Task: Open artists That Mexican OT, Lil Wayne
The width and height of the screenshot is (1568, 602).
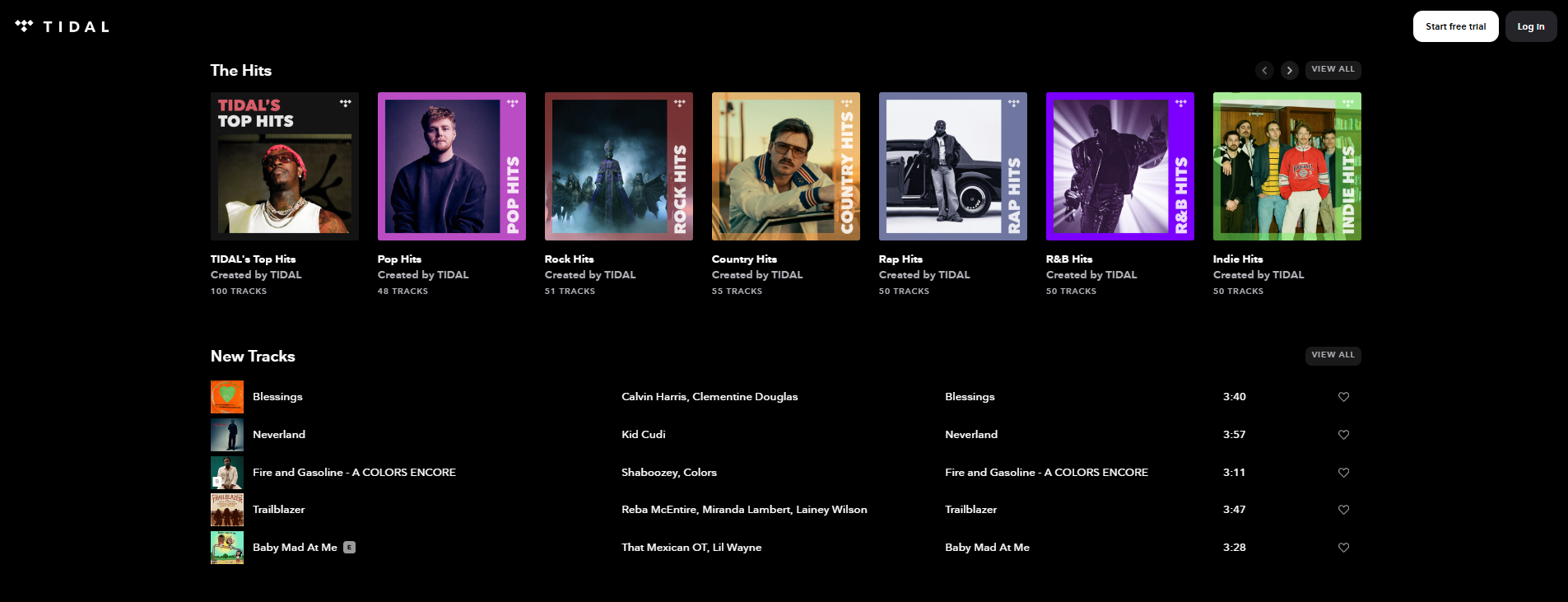Action: tap(691, 548)
